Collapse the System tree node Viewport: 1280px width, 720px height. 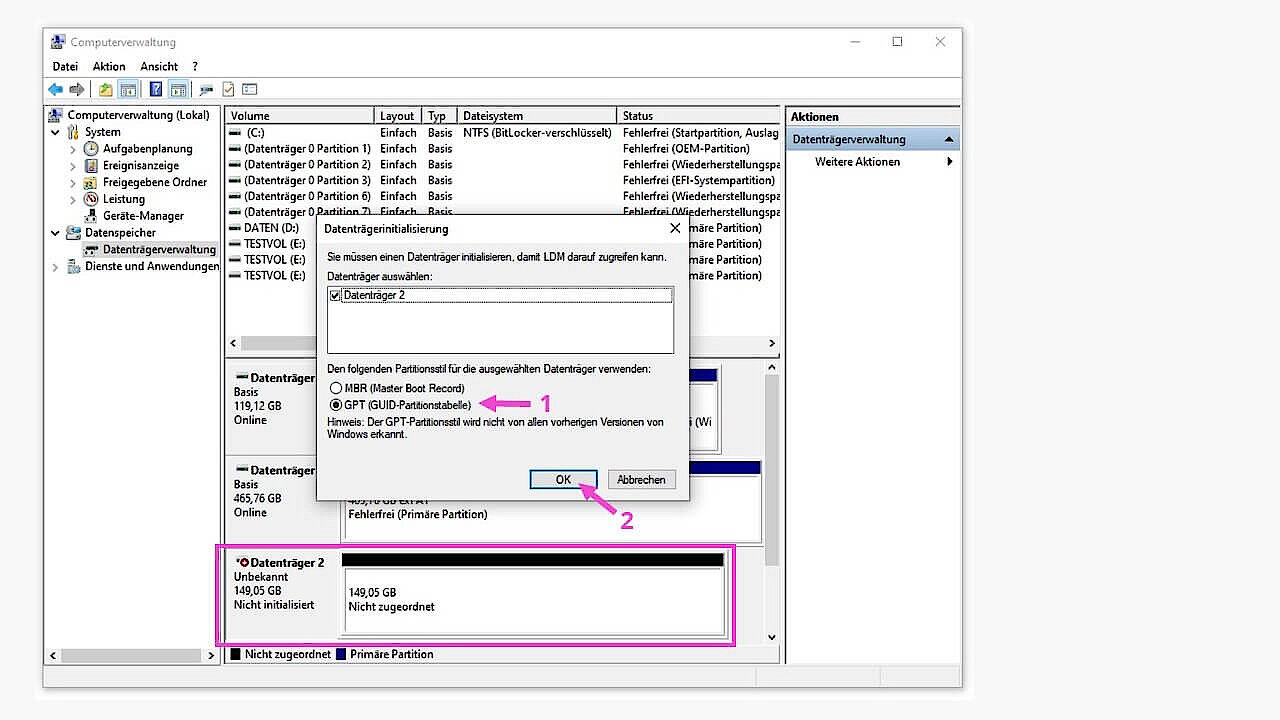56,132
